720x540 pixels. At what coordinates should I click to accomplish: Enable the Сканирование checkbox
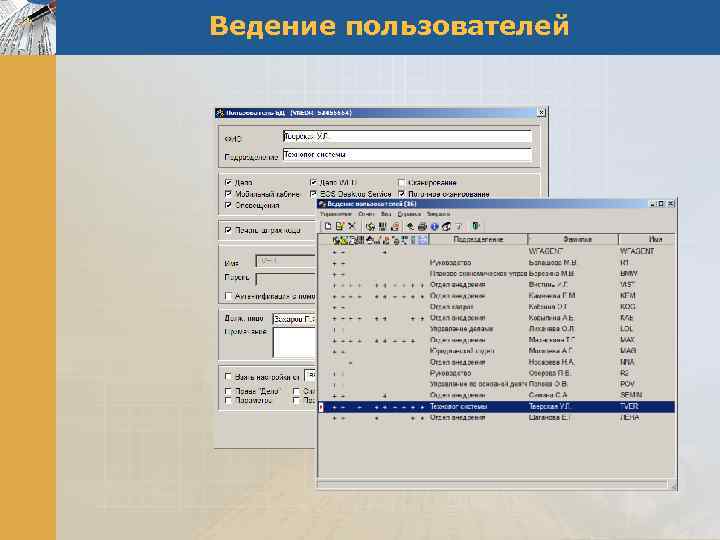[401, 182]
